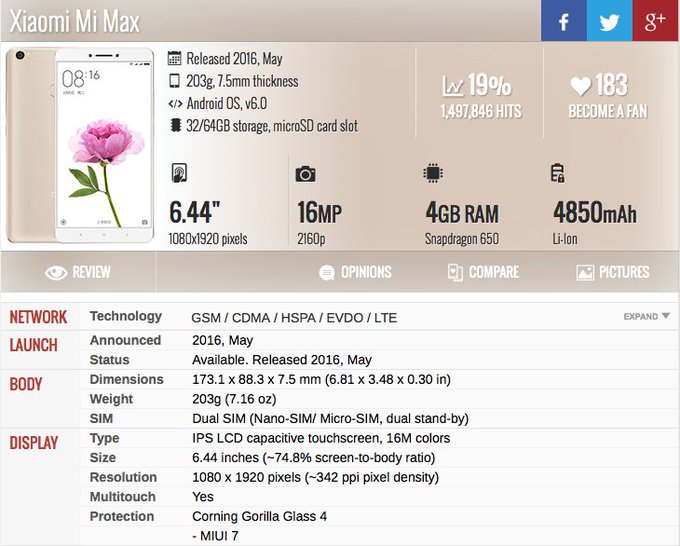Click the storage chip icon
This screenshot has width=680, height=546.
[x=175, y=125]
